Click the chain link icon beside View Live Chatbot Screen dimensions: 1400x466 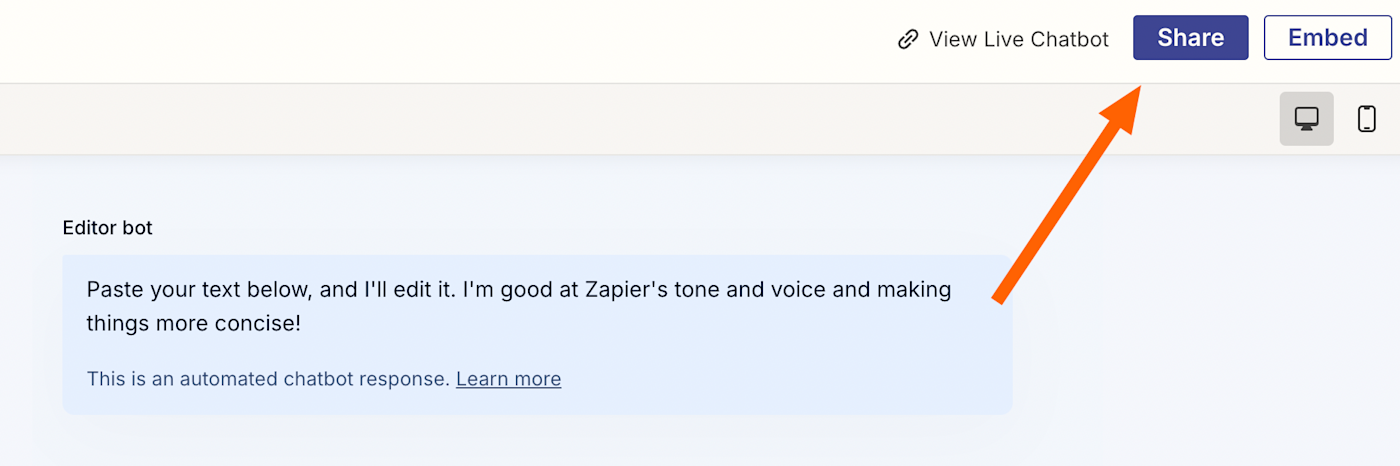click(x=908, y=40)
